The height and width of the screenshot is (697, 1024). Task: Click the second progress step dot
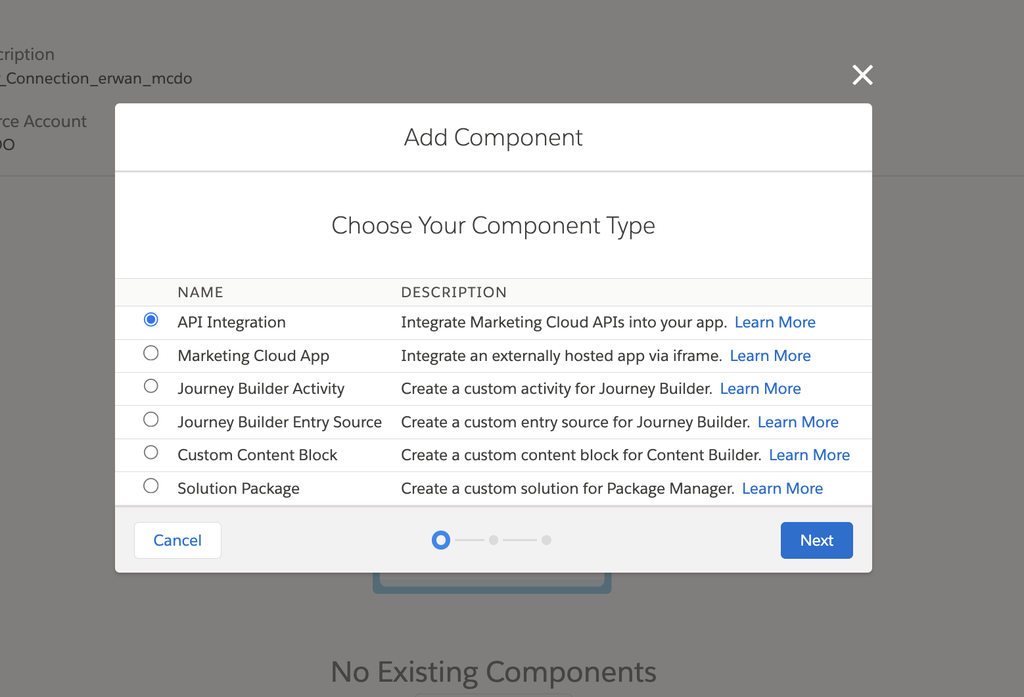[494, 540]
